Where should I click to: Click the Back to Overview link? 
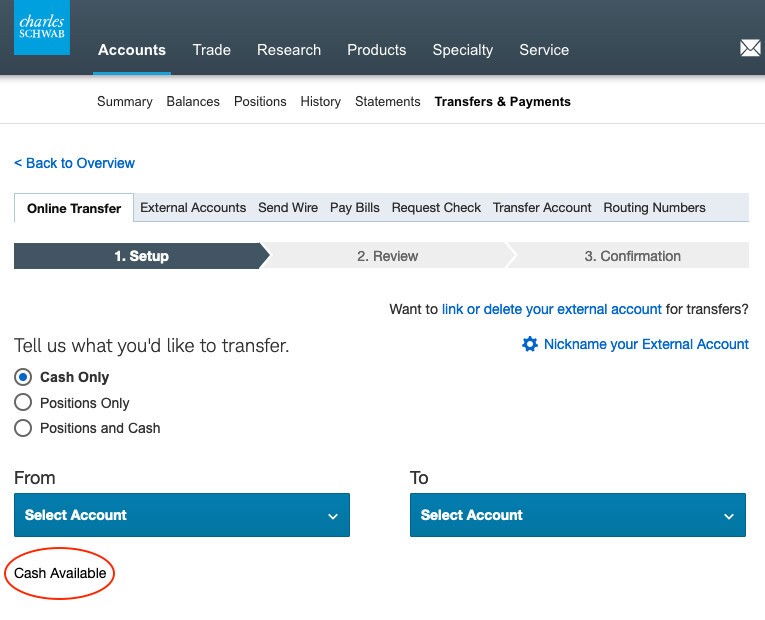point(74,163)
